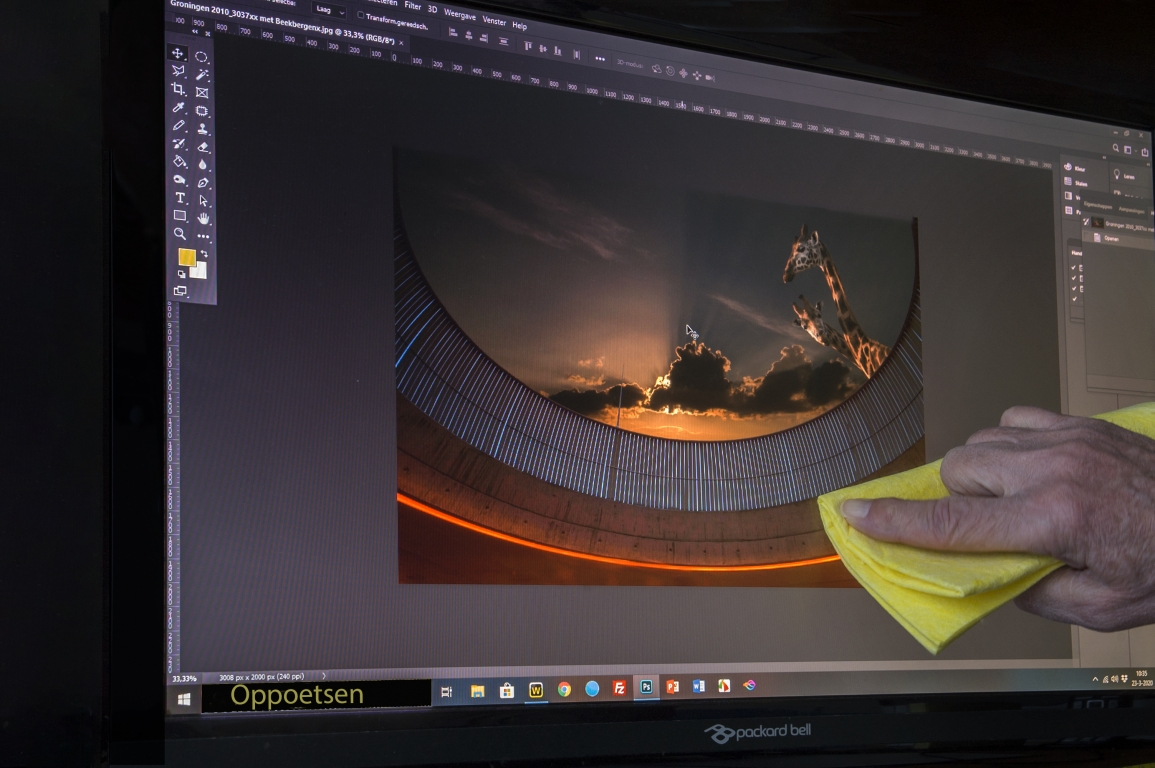Viewport: 1155px width, 768px height.
Task: Select the Frame tool
Action: [202, 93]
